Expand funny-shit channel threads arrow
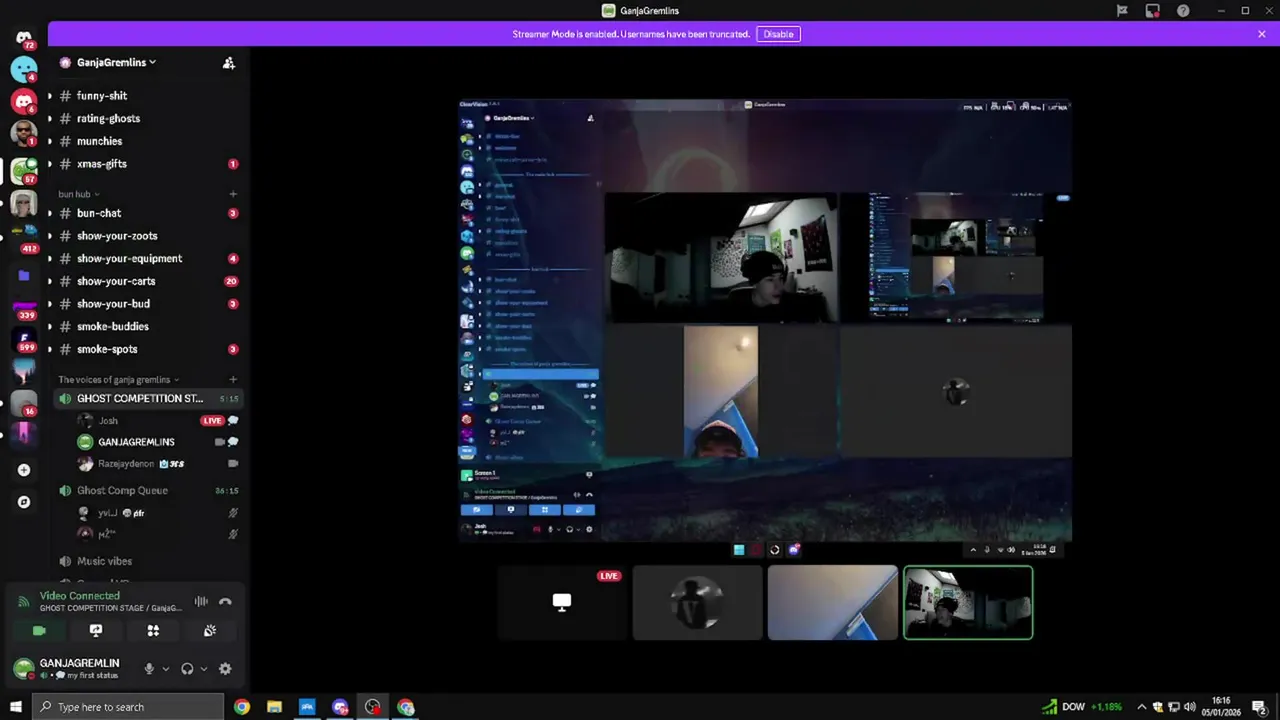The height and width of the screenshot is (720, 1280). tap(49, 96)
